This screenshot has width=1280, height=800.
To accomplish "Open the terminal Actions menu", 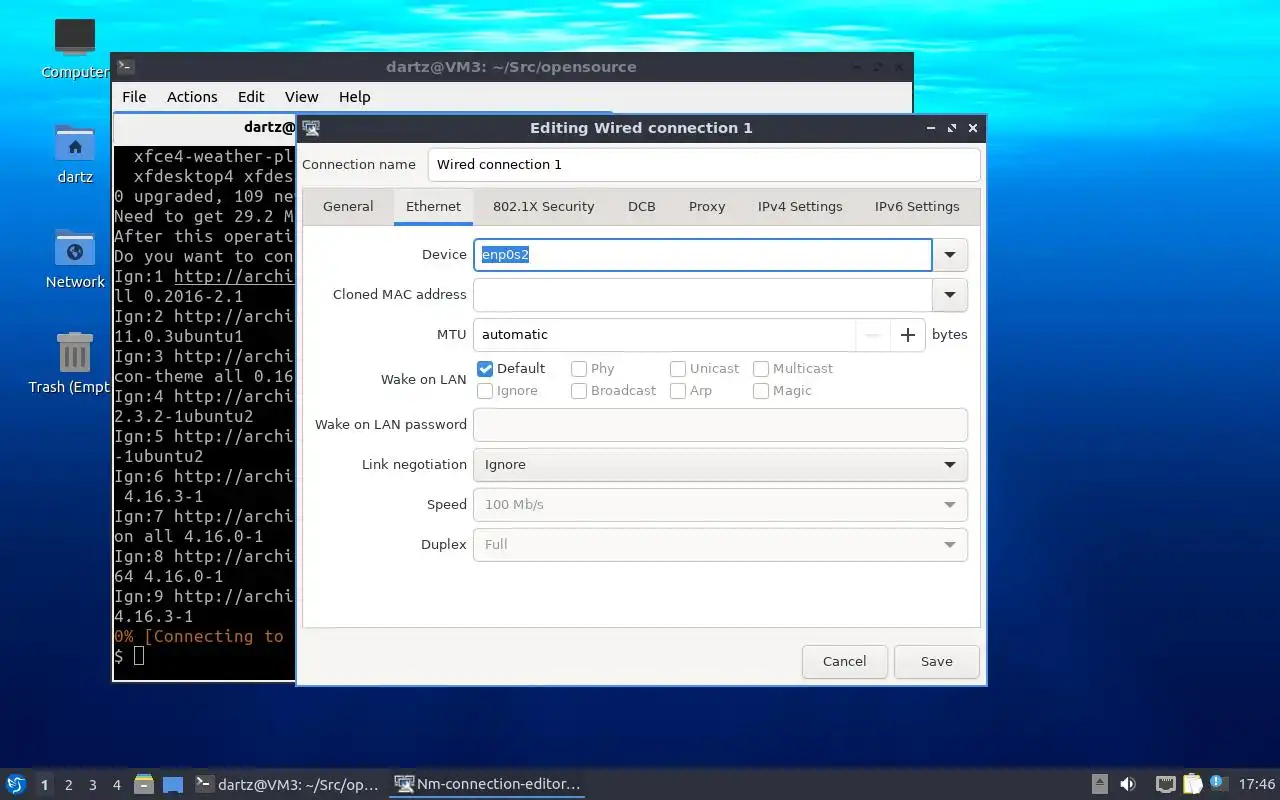I will tap(192, 97).
